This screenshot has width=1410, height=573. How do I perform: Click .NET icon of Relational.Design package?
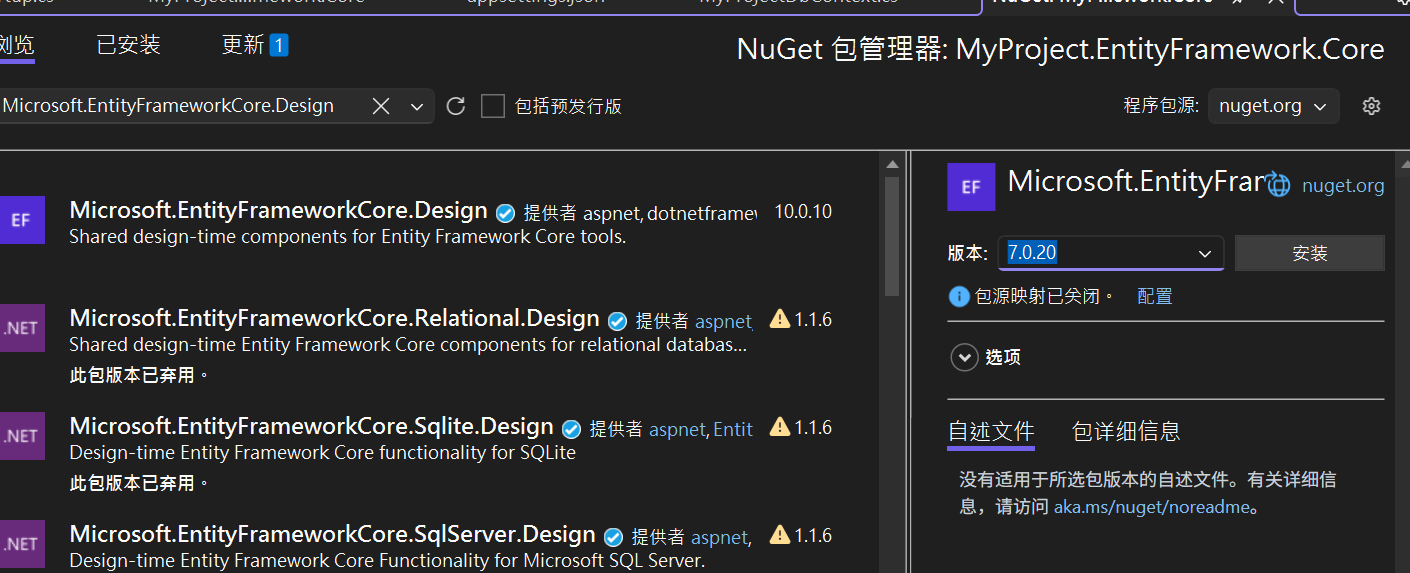coord(21,328)
